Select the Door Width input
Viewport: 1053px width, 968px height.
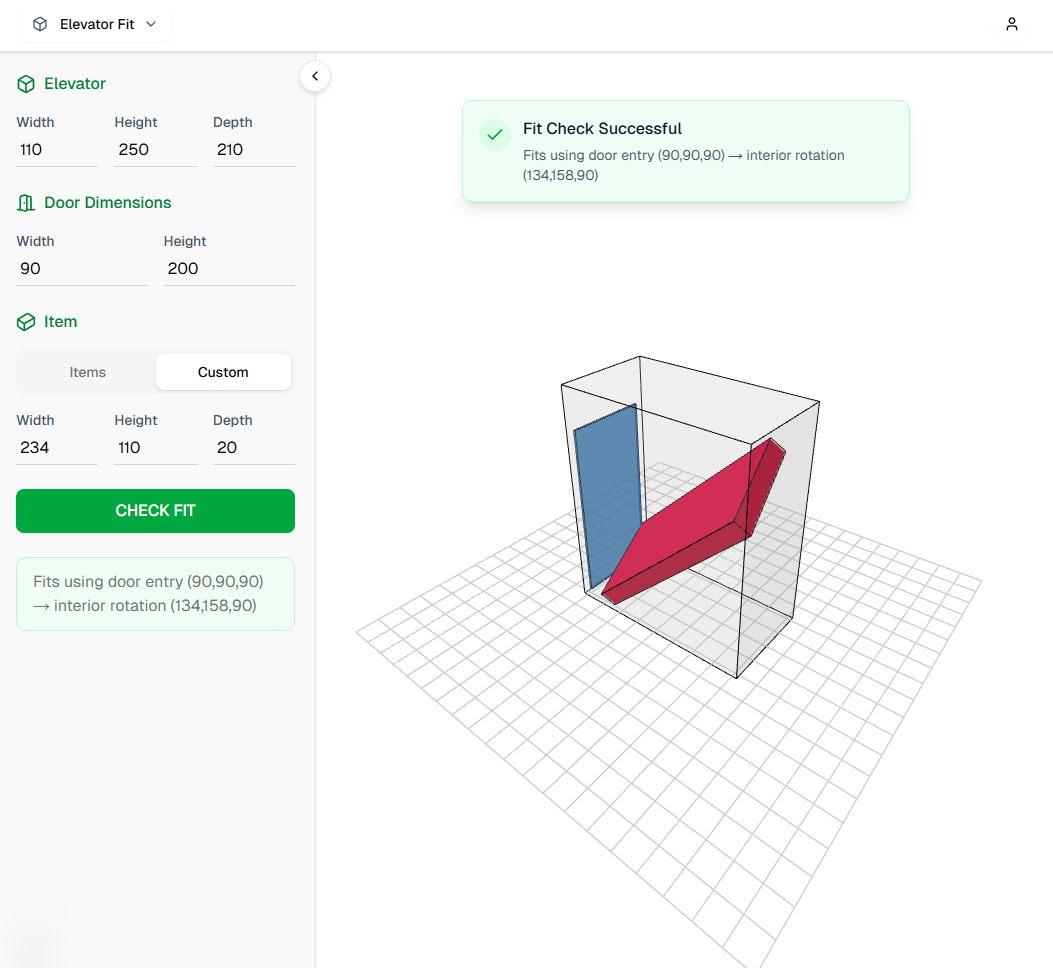pos(81,269)
